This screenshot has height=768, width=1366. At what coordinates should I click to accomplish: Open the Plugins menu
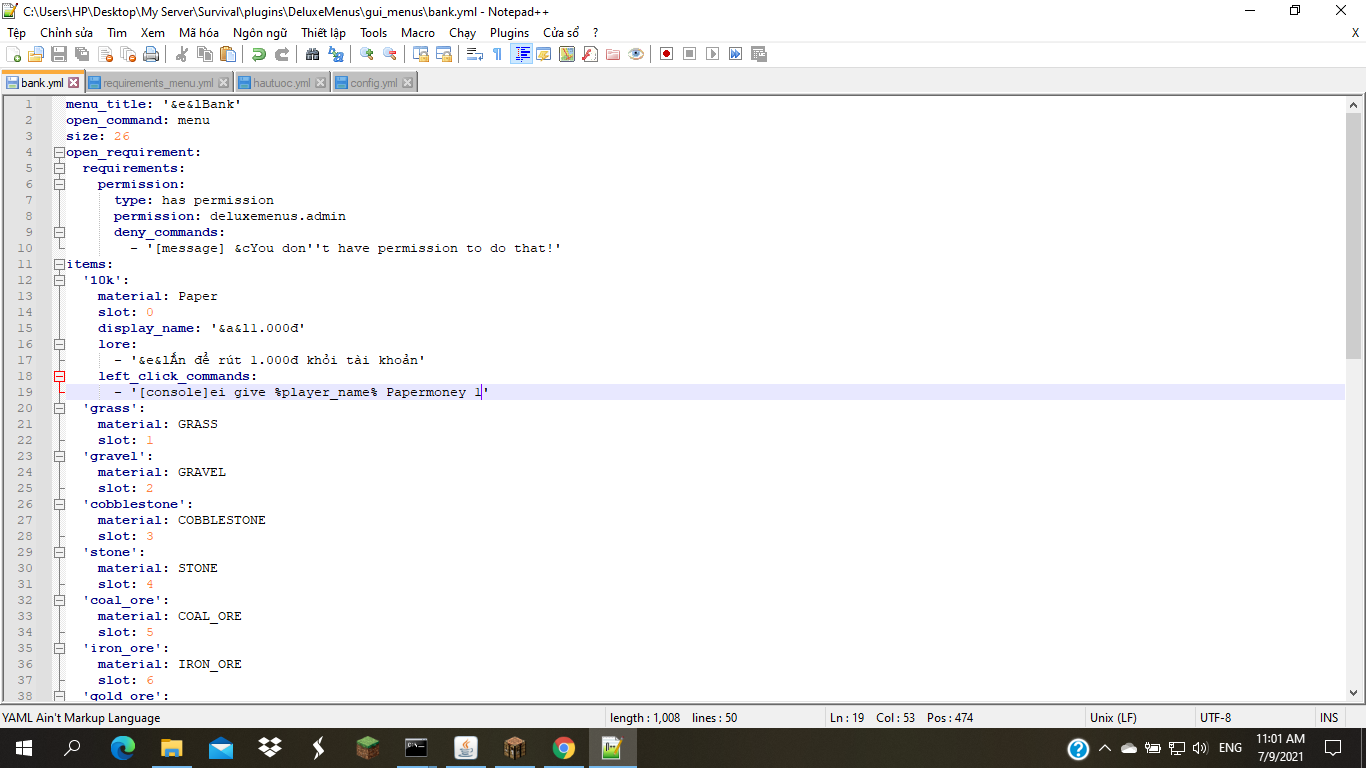point(509,32)
